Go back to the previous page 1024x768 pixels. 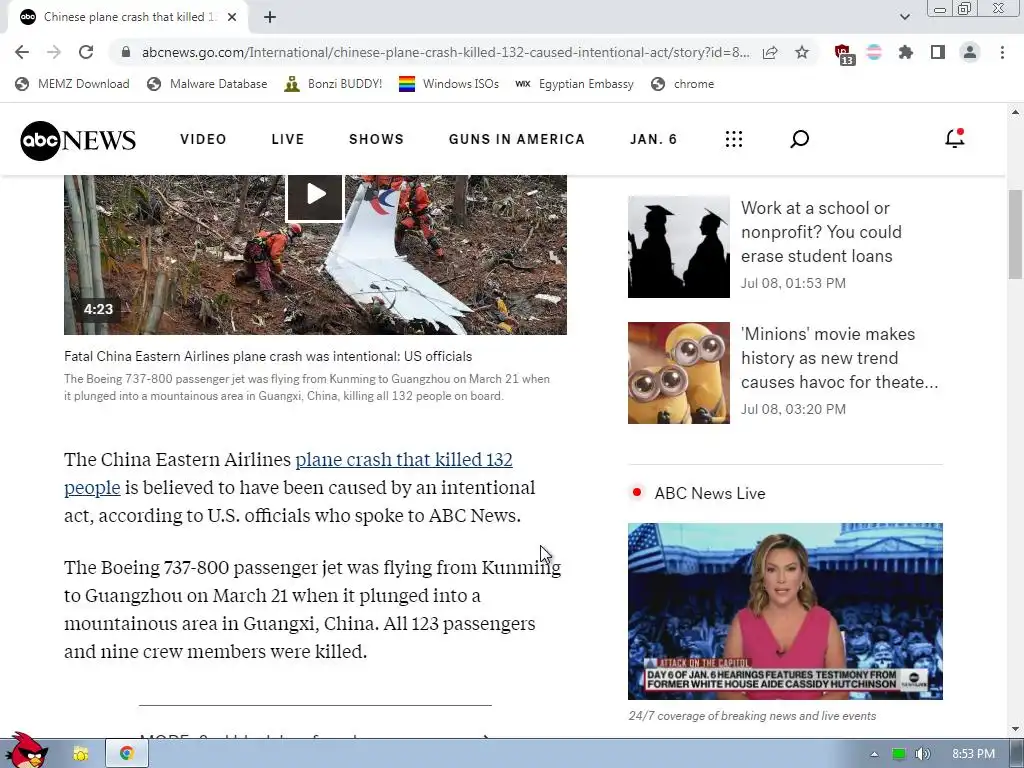coord(22,52)
